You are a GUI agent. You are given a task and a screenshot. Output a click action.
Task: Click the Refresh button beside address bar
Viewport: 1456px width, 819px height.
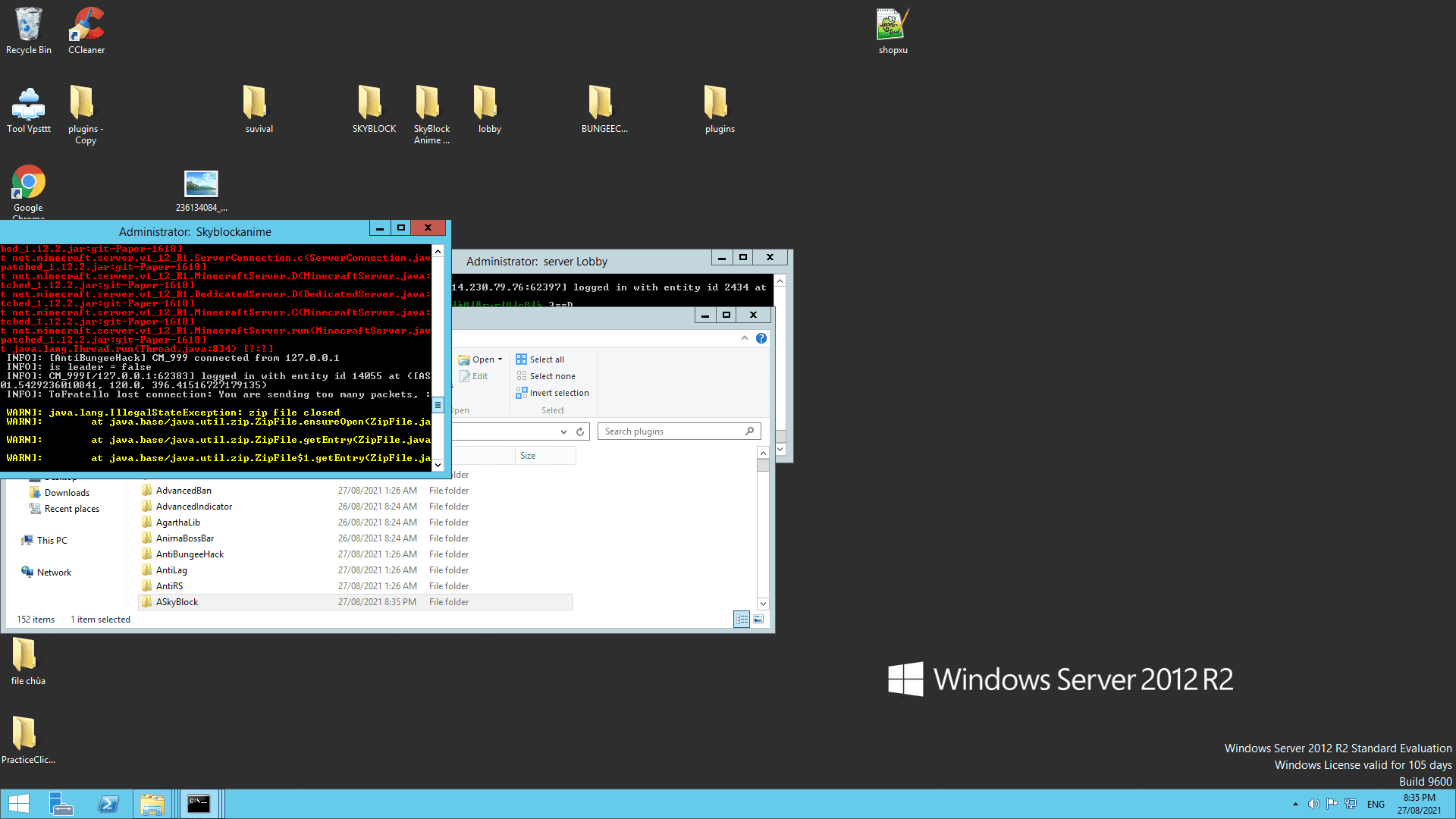coord(580,431)
